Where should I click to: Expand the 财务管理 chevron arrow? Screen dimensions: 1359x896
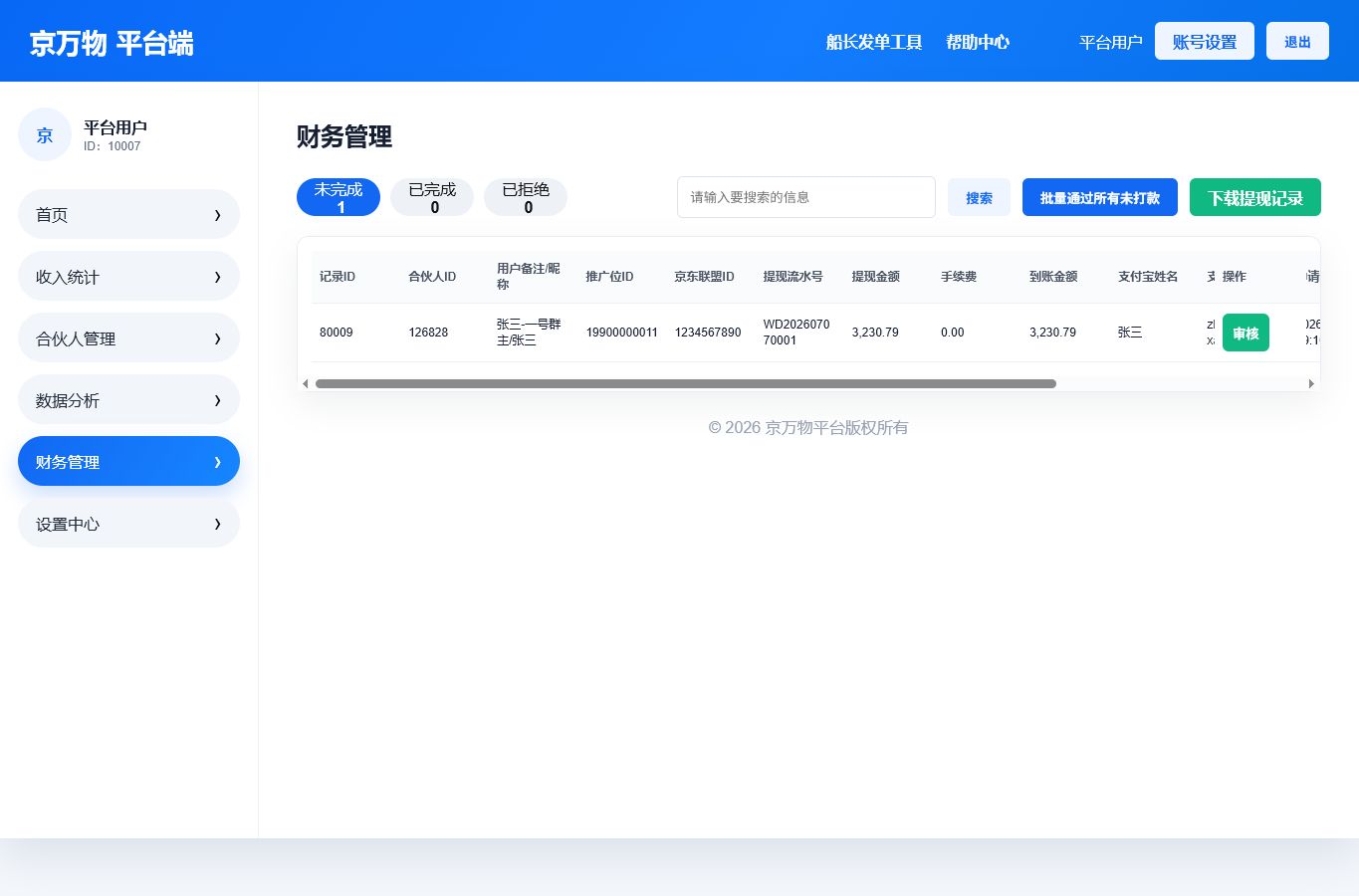click(217, 462)
